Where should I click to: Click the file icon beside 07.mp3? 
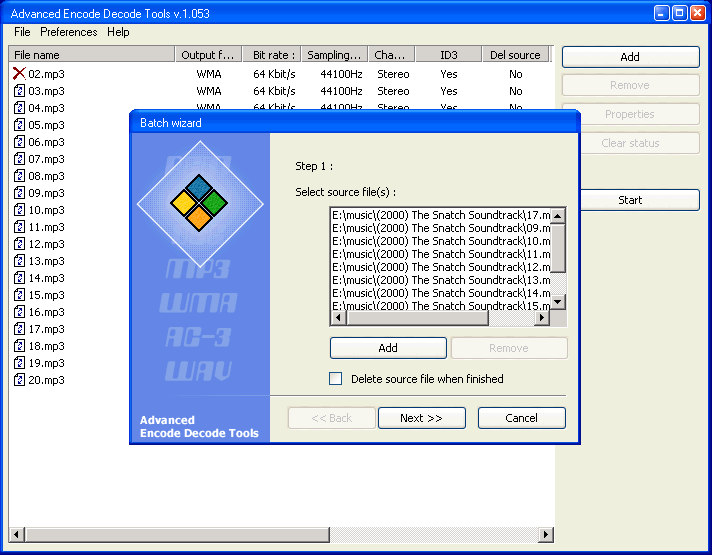coord(19,159)
